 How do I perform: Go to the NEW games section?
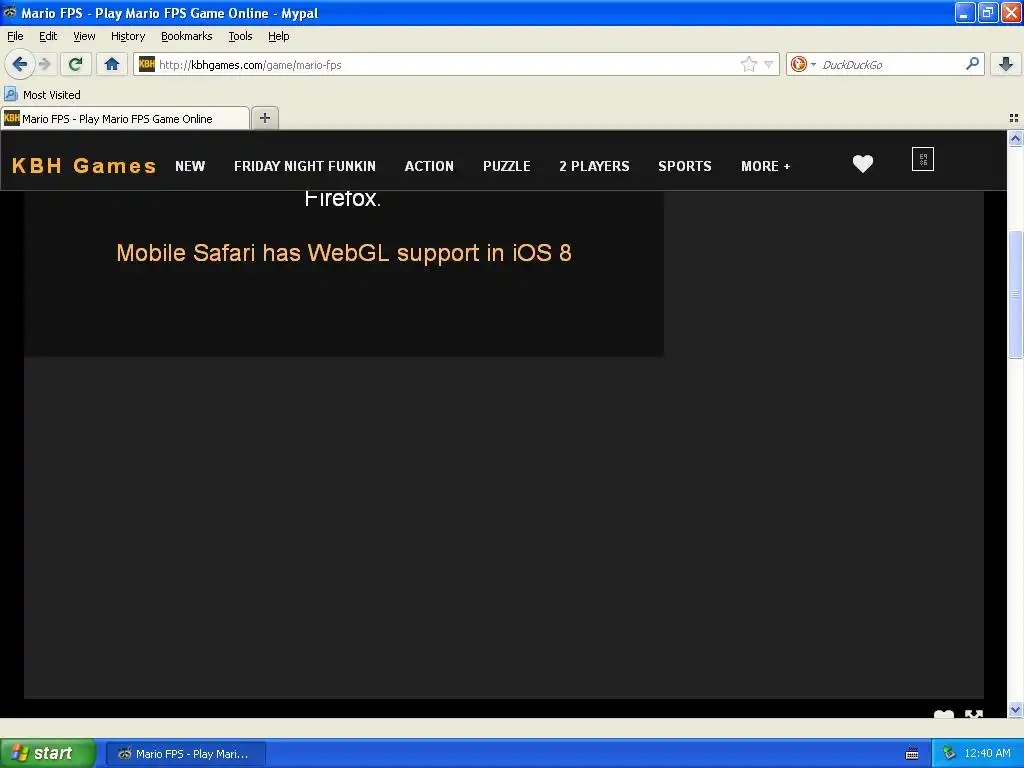pos(190,166)
